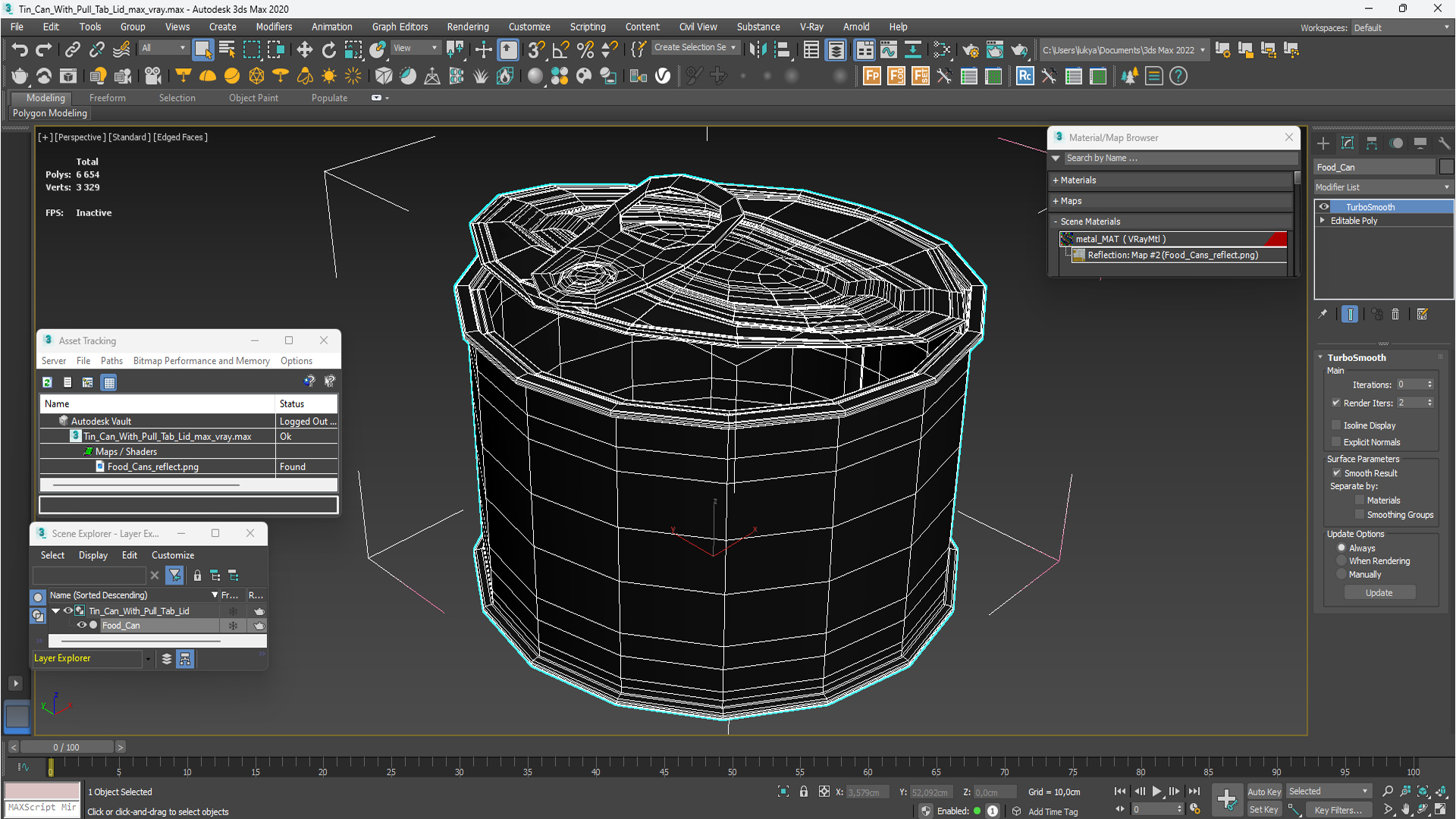Click Set Key plus icon
The height and width of the screenshot is (819, 1456).
point(1226,799)
